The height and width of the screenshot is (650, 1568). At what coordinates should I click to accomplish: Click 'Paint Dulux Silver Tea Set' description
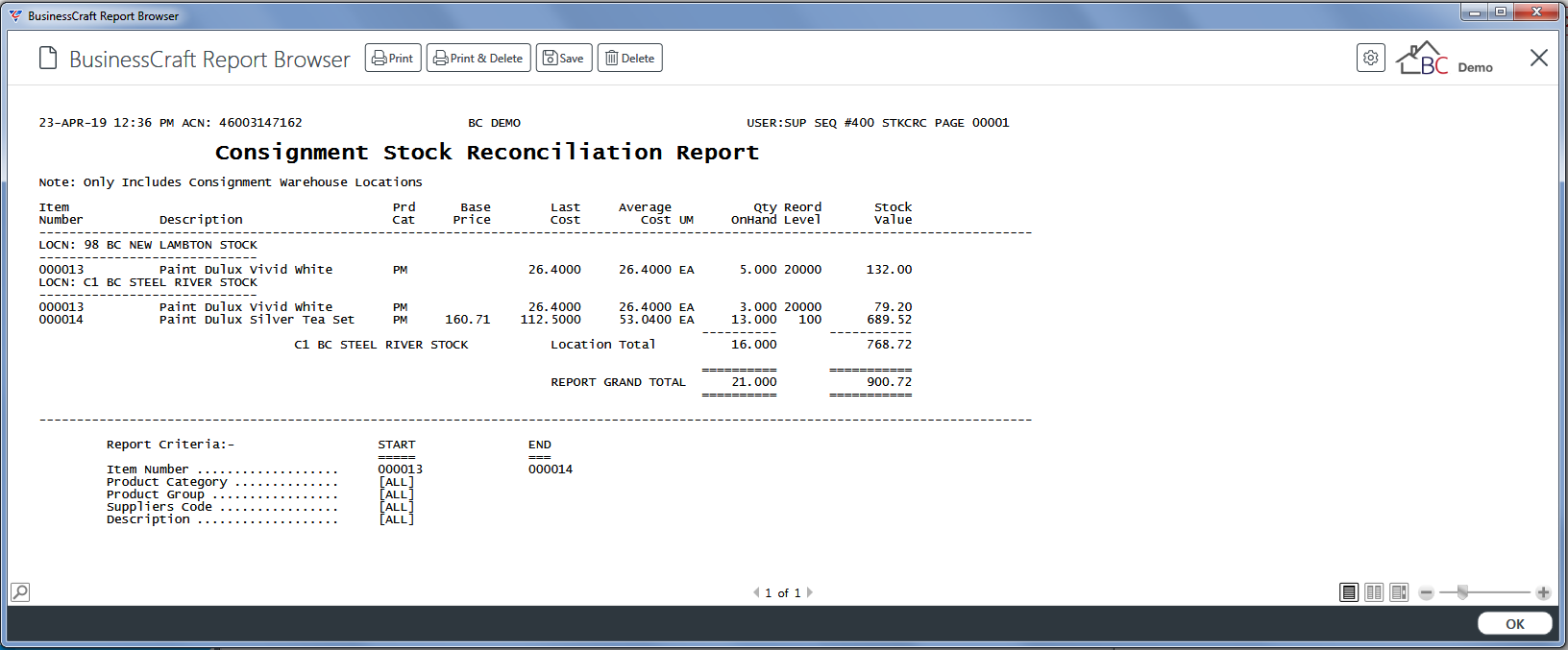[x=257, y=320]
